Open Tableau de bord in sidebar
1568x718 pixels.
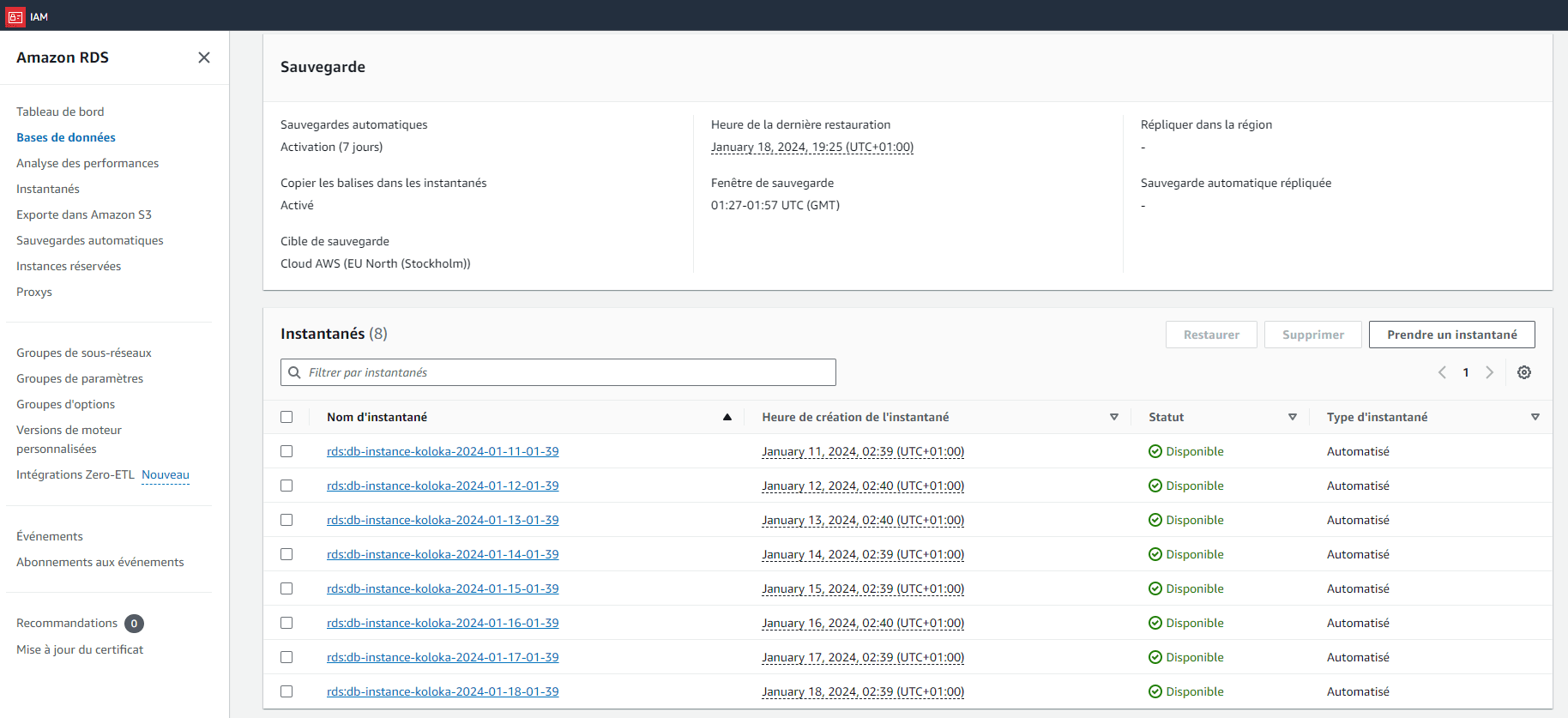coord(60,112)
